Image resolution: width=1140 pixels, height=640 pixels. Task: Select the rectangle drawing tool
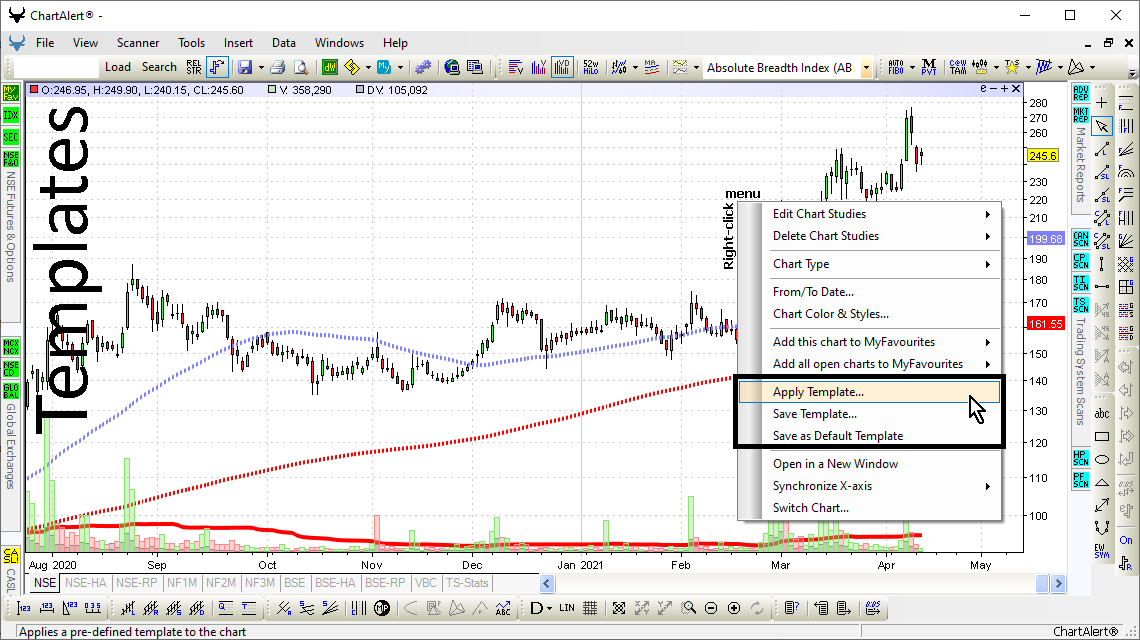[x=1102, y=436]
